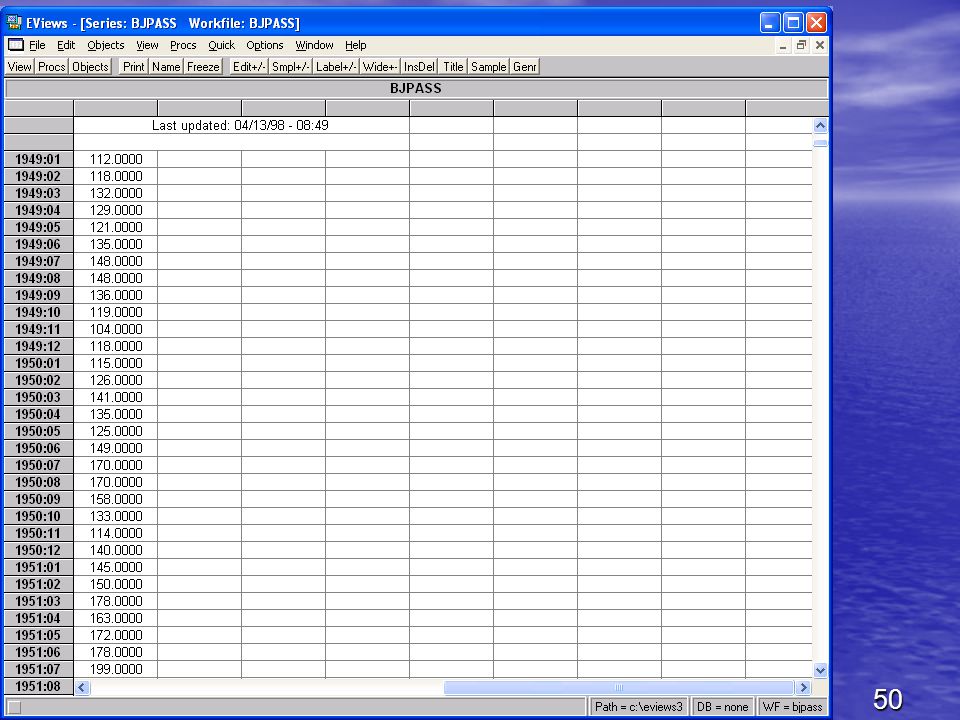Open the View menu
This screenshot has height=720, width=960.
coord(147,45)
